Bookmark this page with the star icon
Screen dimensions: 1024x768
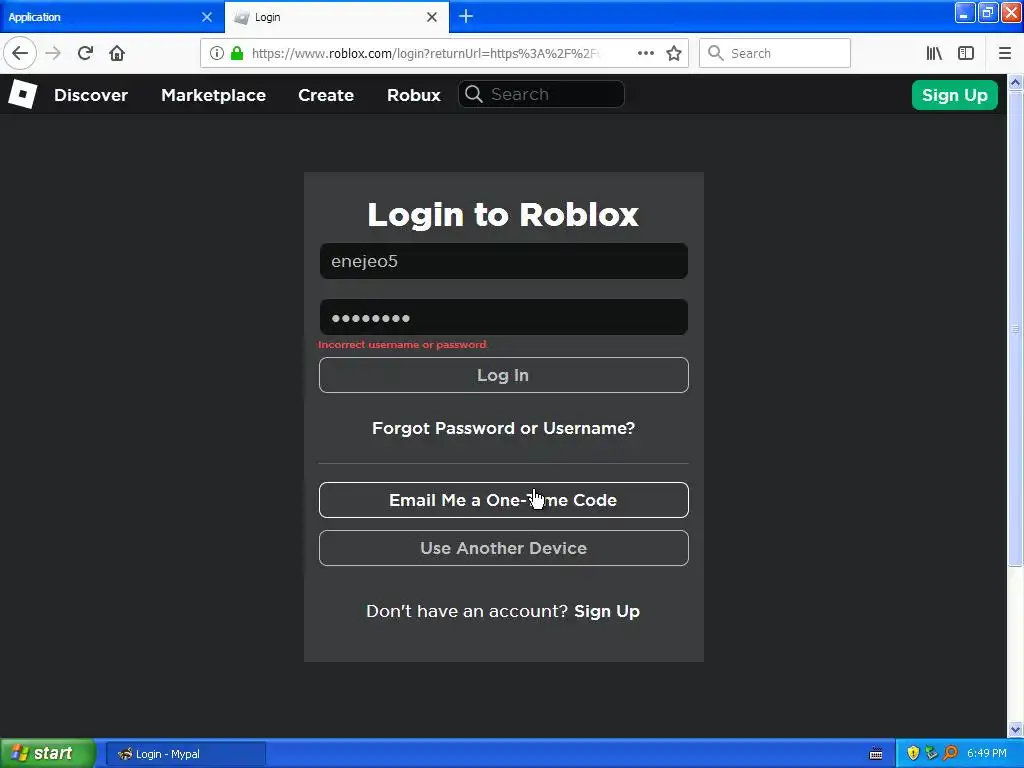(x=674, y=54)
